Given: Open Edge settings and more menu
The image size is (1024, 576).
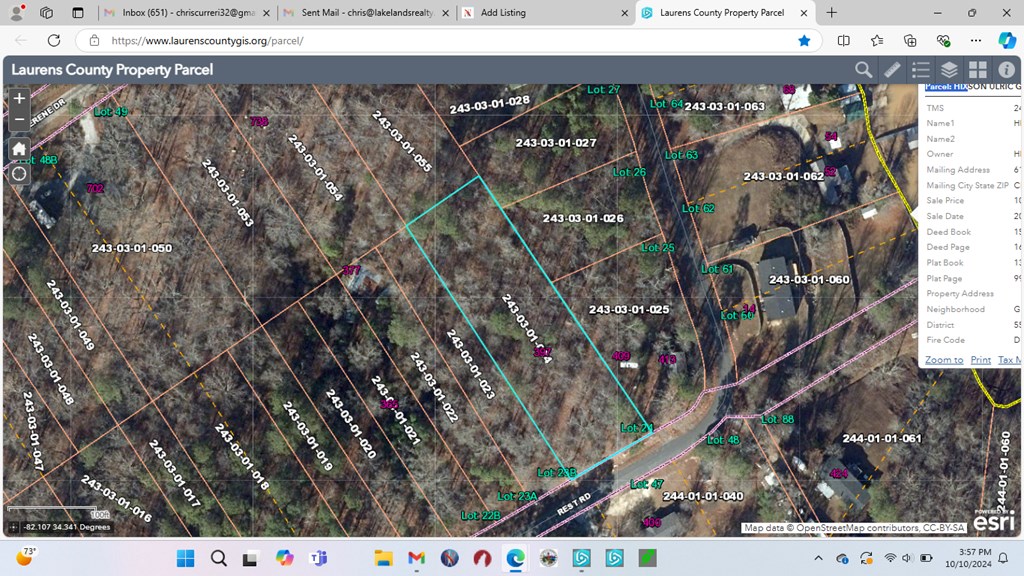Looking at the screenshot, I should click(976, 40).
